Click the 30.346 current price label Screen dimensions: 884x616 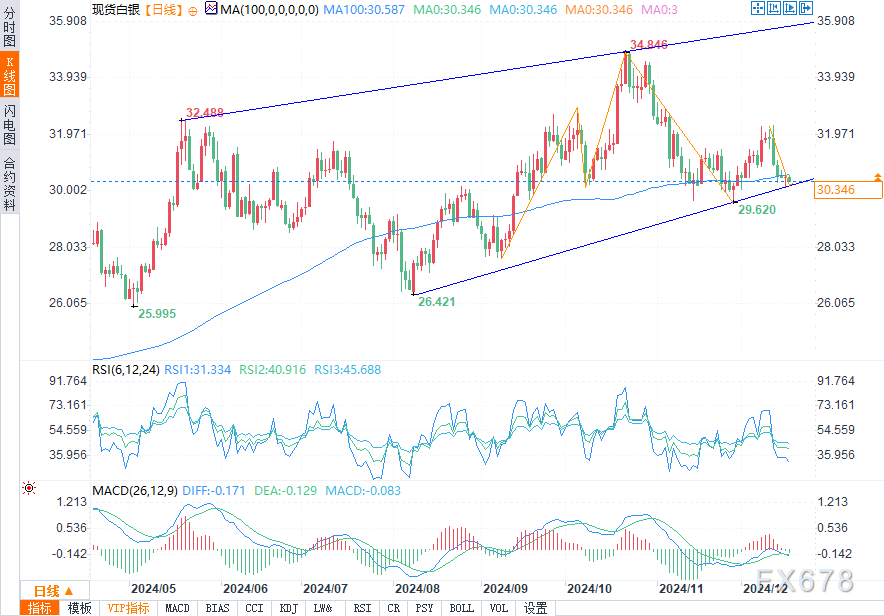click(848, 190)
